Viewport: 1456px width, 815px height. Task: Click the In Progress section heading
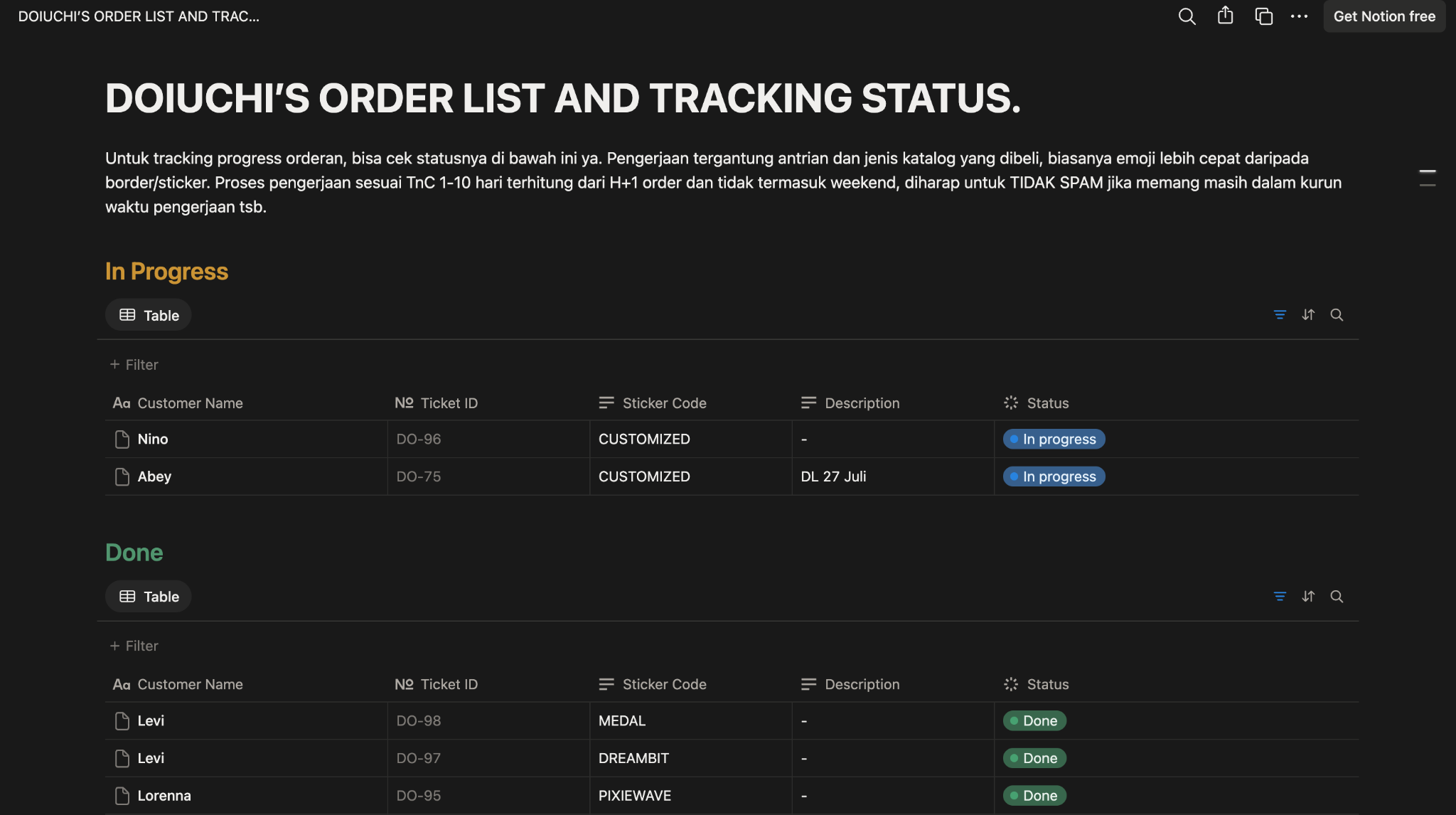(166, 272)
